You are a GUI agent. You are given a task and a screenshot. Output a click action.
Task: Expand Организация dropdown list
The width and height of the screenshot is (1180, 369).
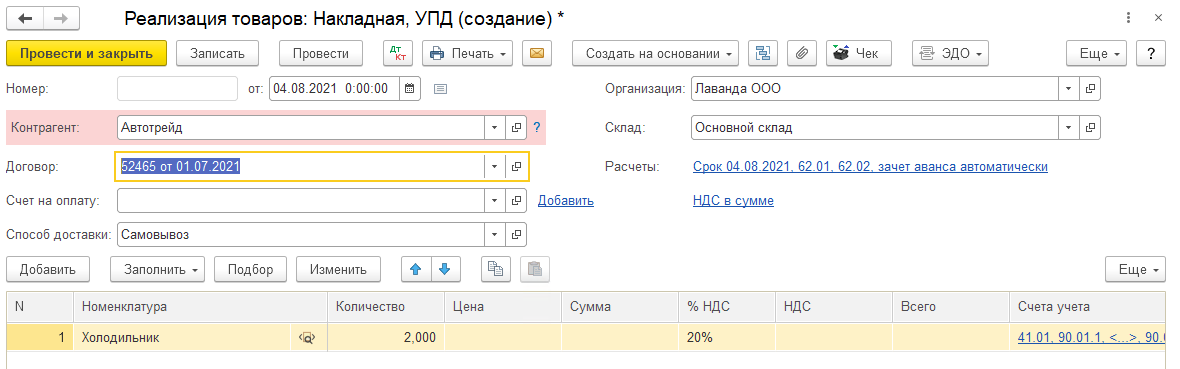1069,89
